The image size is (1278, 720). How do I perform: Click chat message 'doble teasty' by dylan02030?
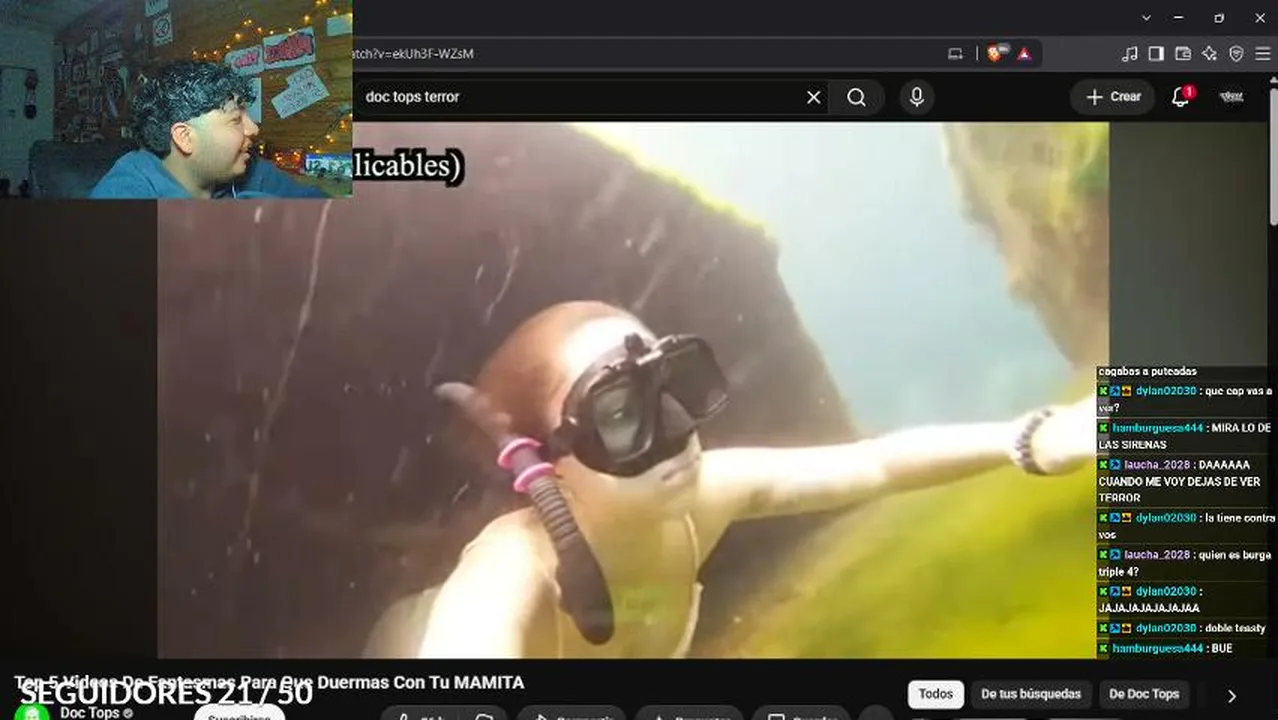(x=1184, y=628)
